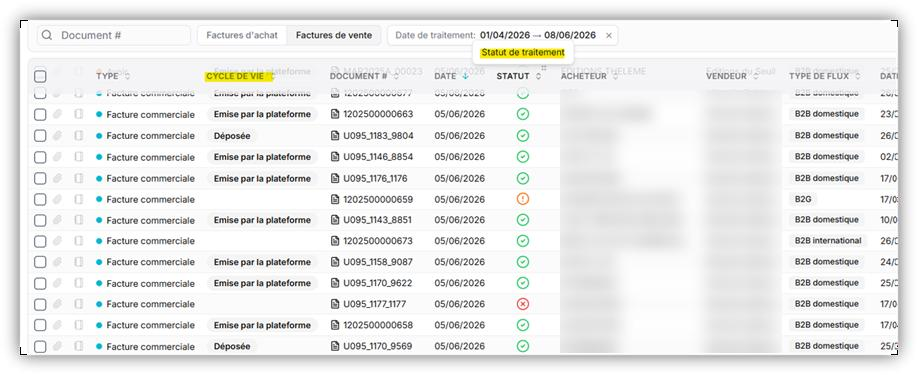Screen dimensions: 918x375
Task: Click the paperclip attachment icon in row 1202500000663
Action: 57,114
